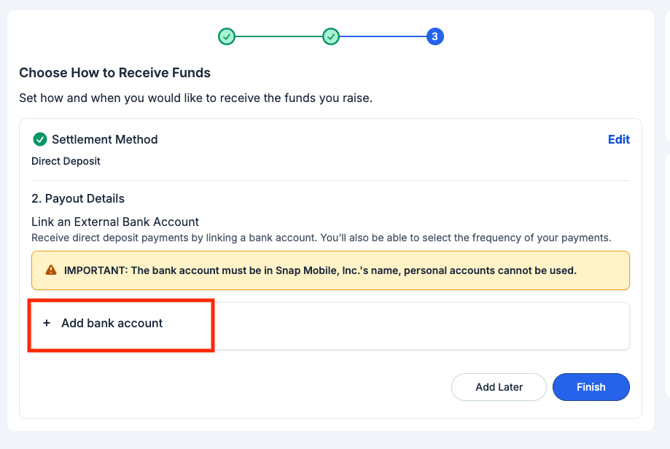Click green Settlement Method check icon

pyautogui.click(x=40, y=139)
